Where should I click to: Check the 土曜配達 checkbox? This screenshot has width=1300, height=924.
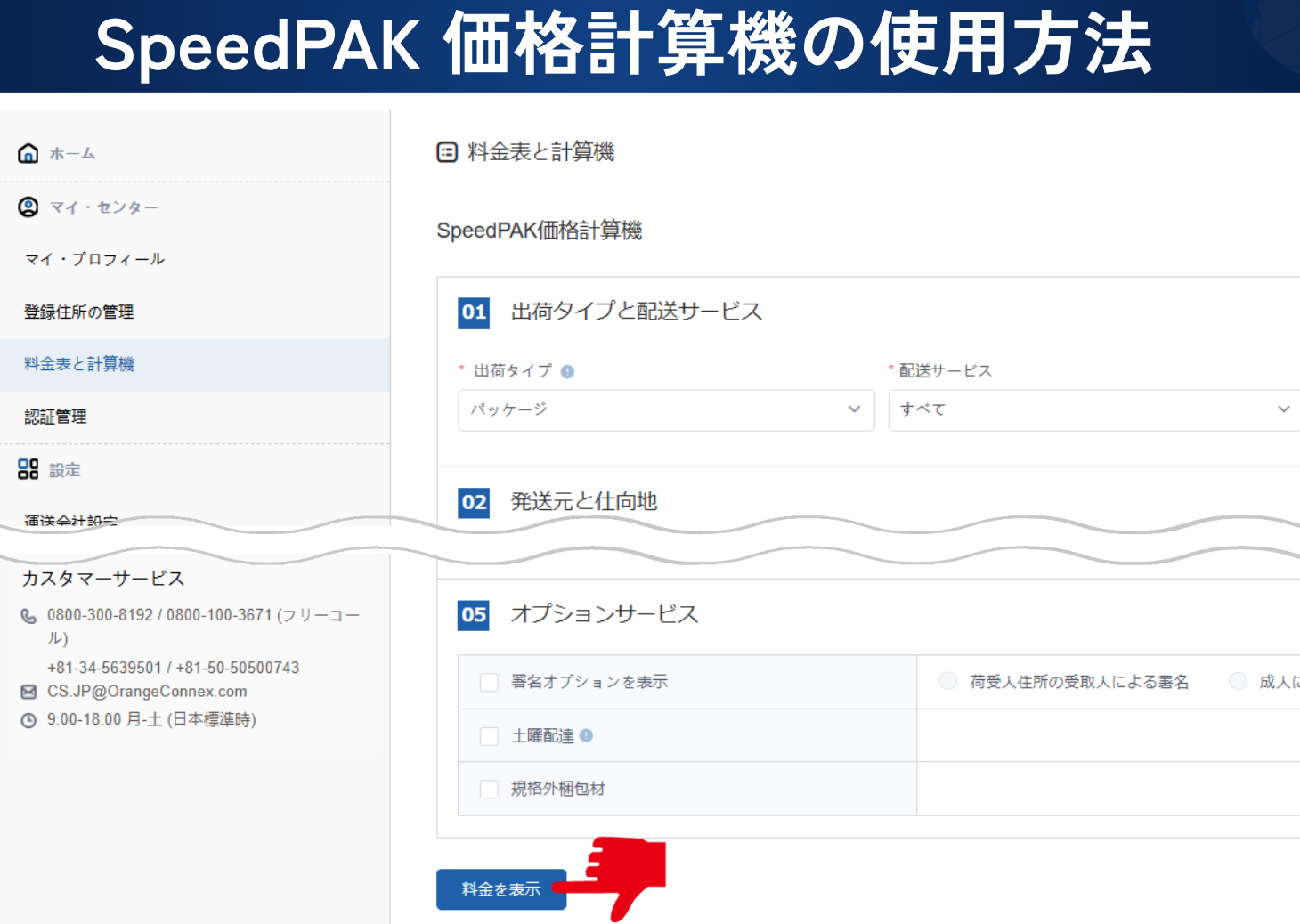point(489,736)
